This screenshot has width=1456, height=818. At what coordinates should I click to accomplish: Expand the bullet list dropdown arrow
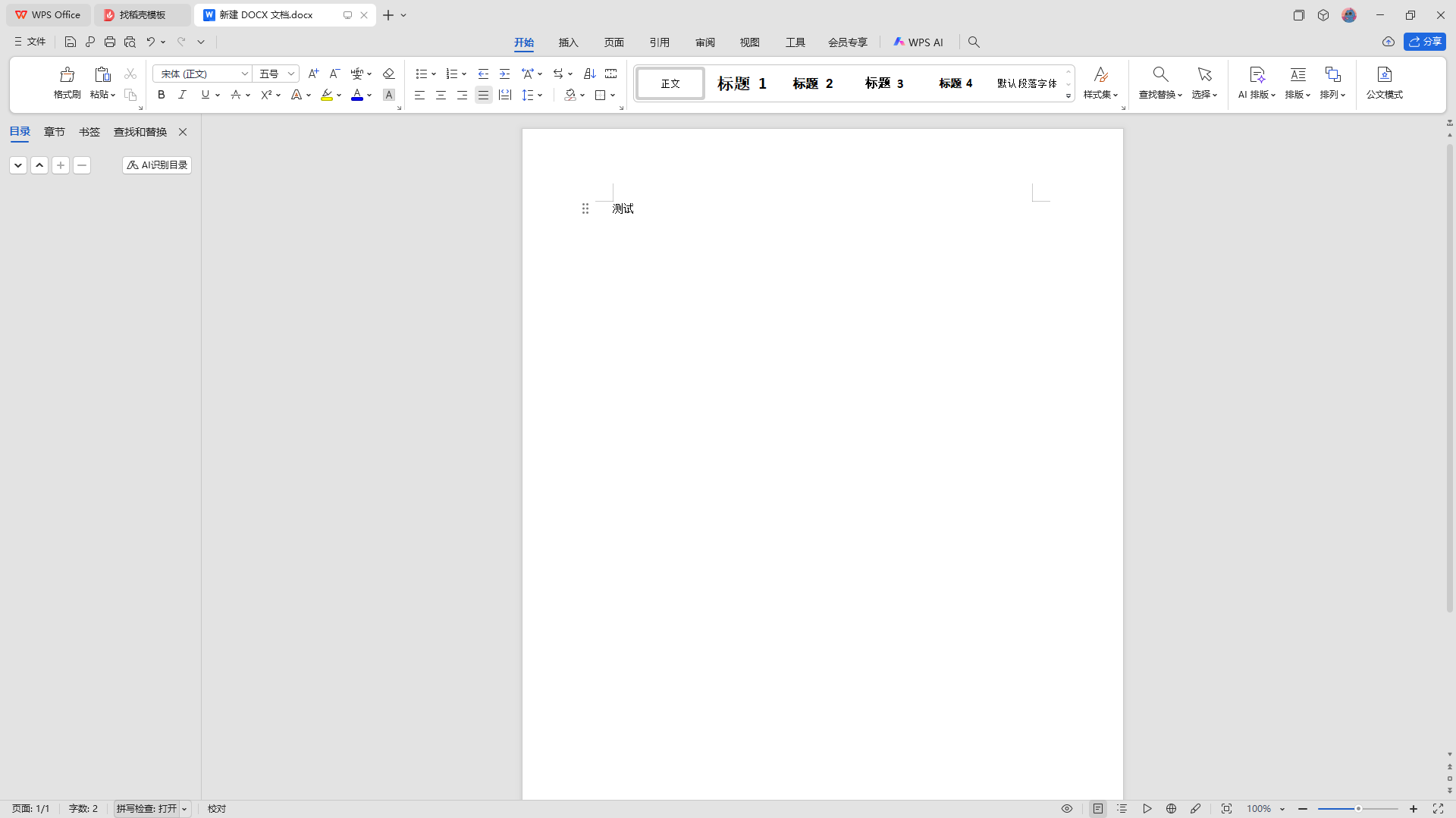434,74
